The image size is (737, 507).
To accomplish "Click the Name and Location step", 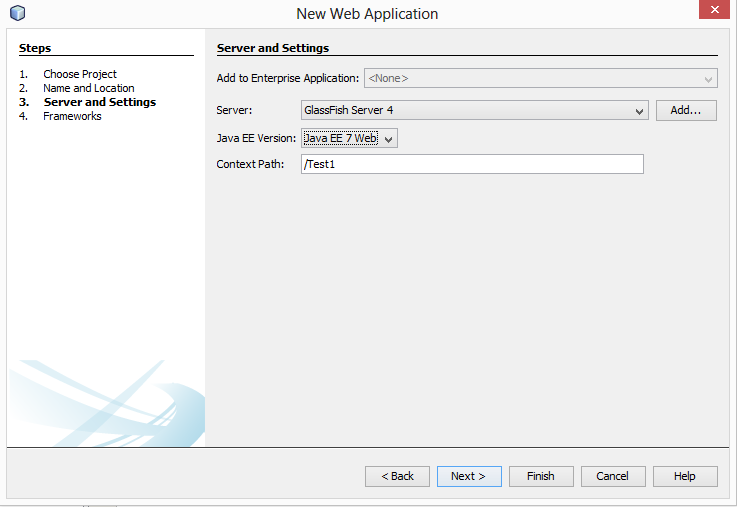I will (x=89, y=88).
